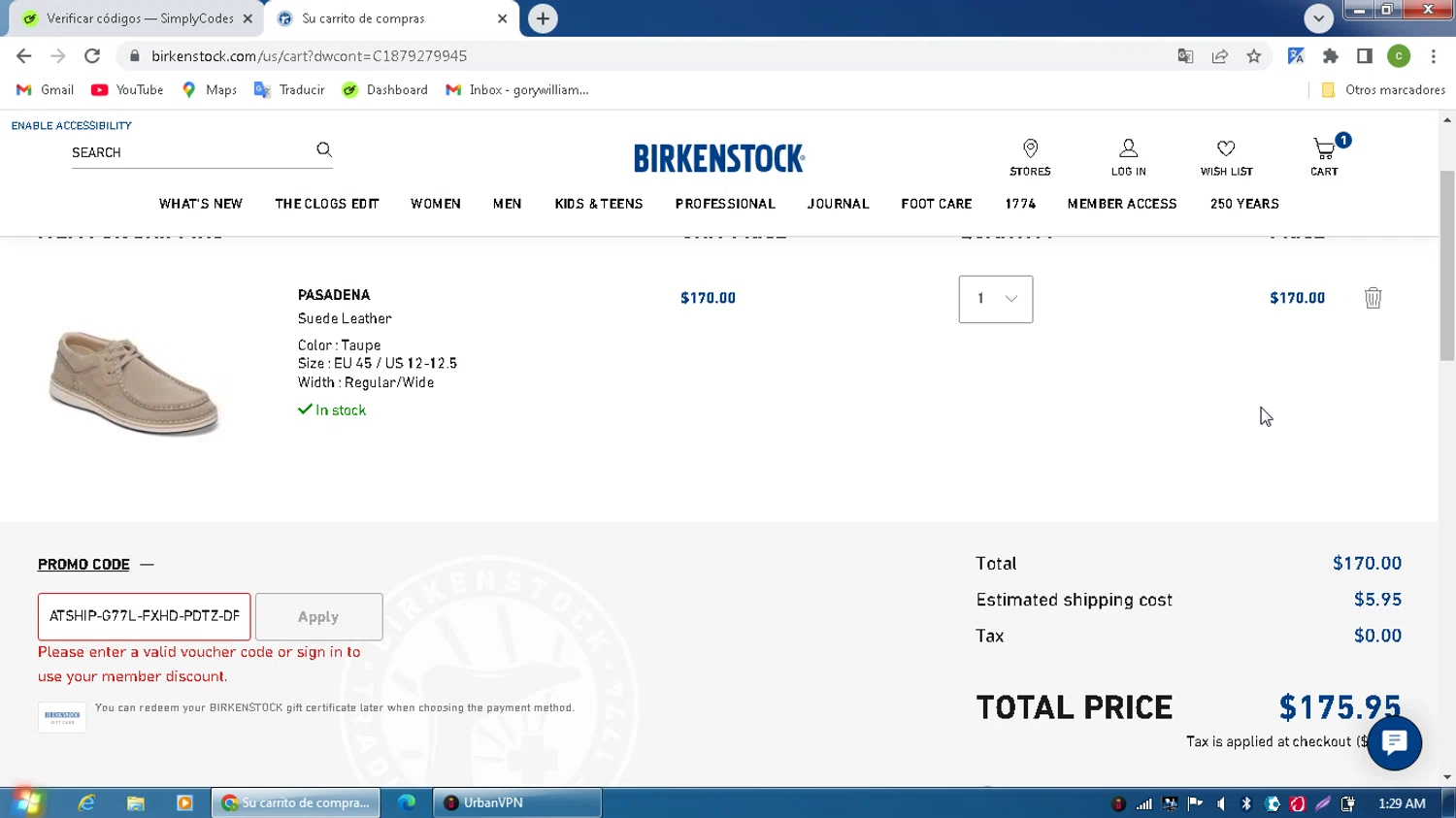Open YouTube bookmark
The height and width of the screenshot is (818, 1456).
(x=127, y=89)
